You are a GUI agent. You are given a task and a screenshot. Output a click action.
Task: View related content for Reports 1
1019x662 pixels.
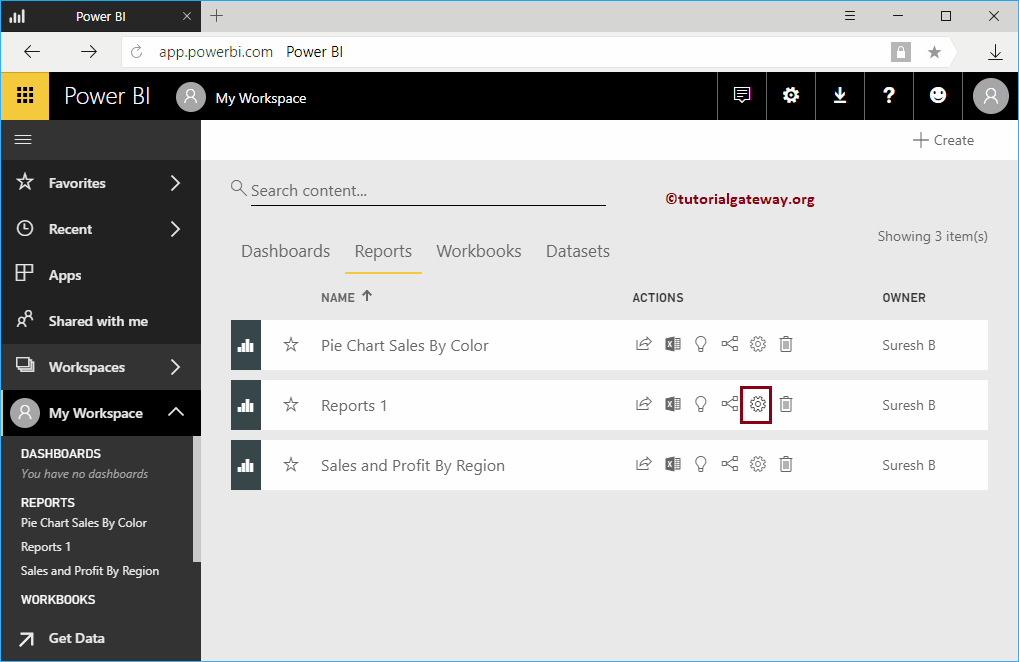click(x=729, y=404)
